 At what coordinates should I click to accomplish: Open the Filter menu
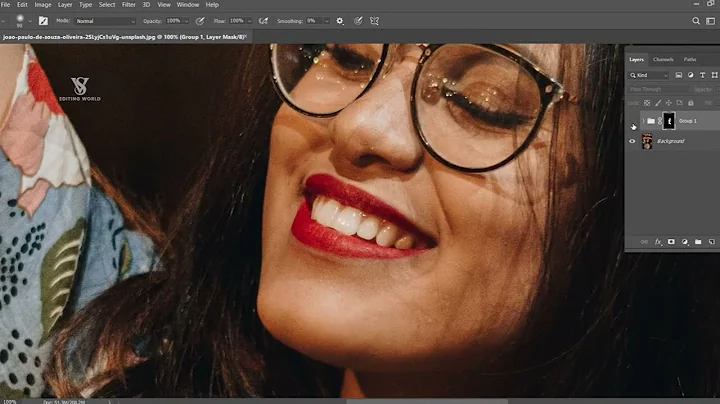coord(129,5)
